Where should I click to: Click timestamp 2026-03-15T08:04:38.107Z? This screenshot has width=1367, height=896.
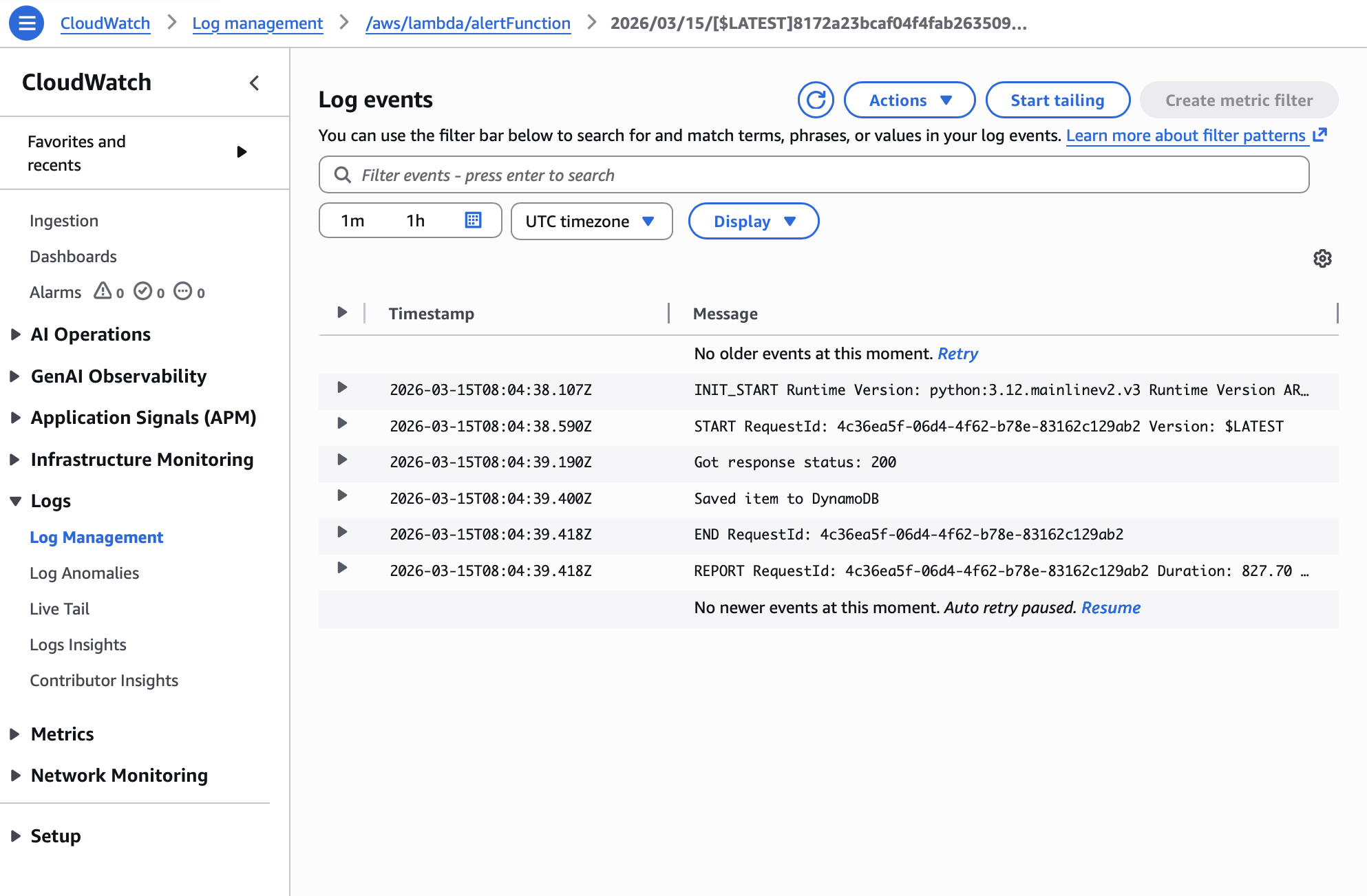coord(491,390)
